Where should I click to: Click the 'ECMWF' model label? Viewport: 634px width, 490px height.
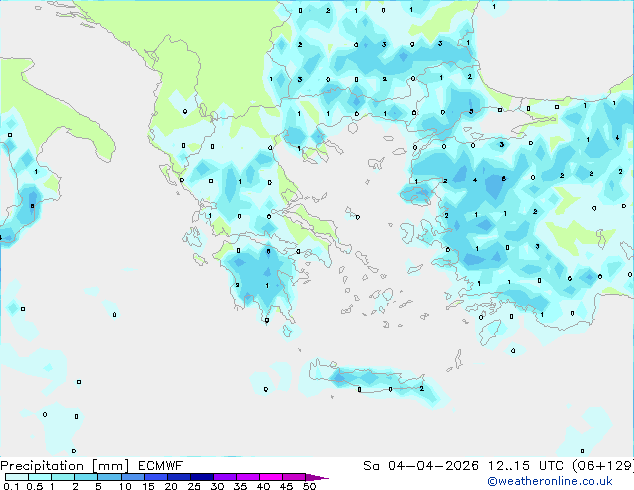(x=161, y=466)
